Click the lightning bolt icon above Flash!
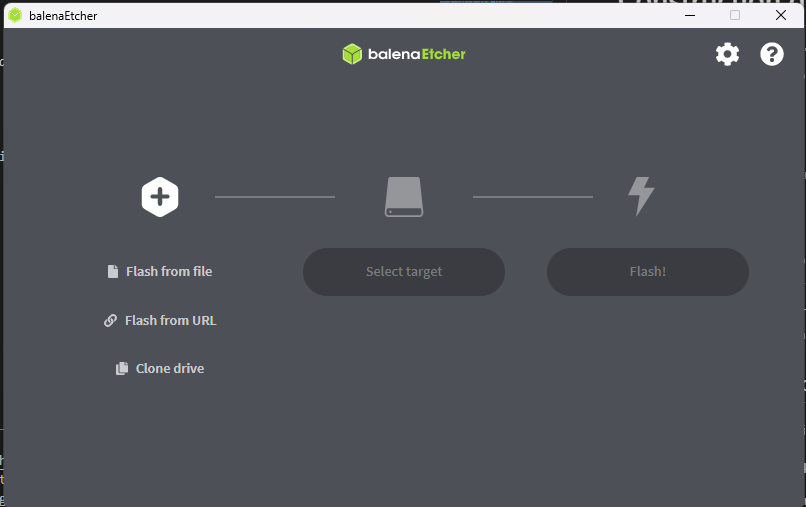 641,196
